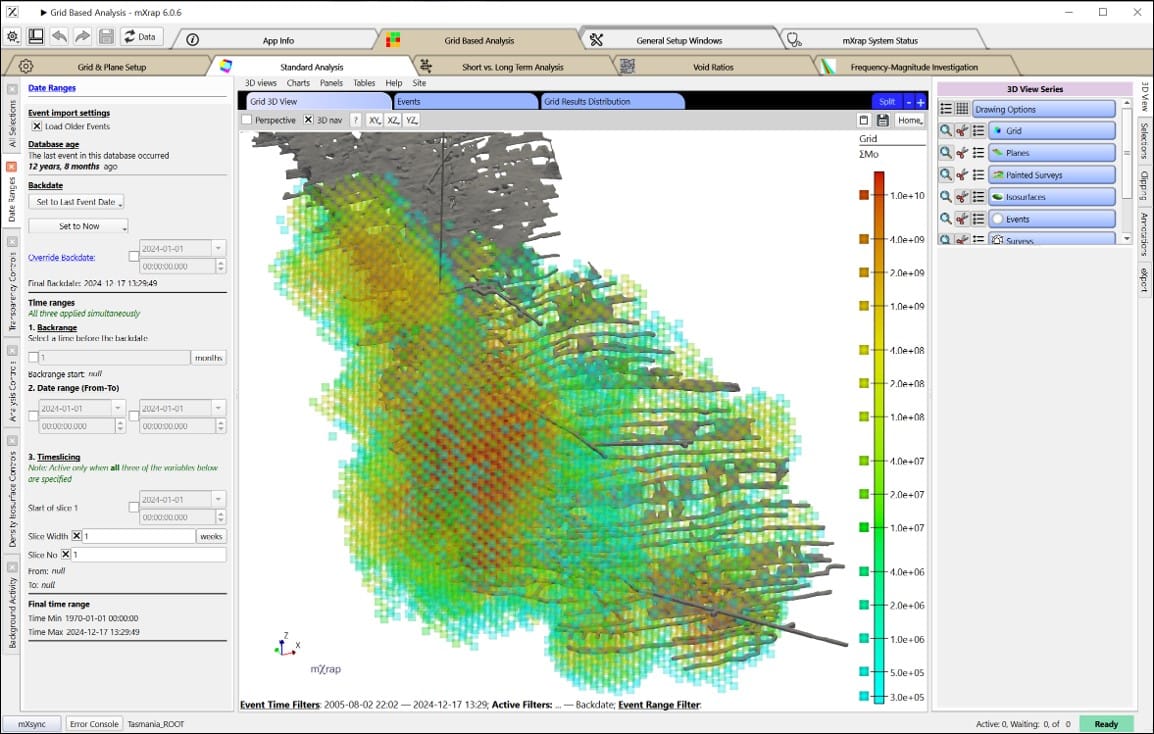Enable the Perspective checkbox

click(246, 120)
